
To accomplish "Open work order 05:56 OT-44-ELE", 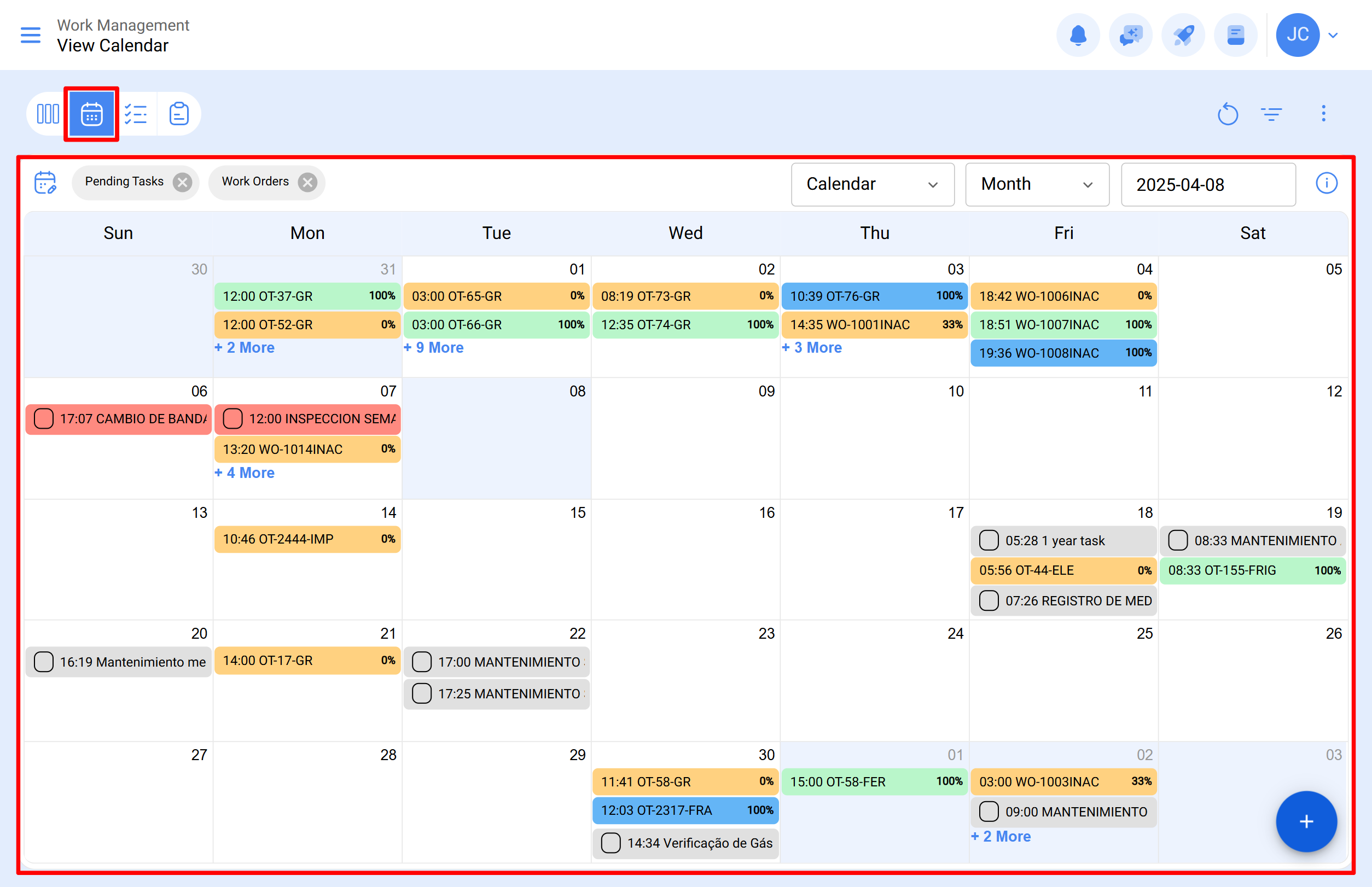I will [x=1063, y=570].
